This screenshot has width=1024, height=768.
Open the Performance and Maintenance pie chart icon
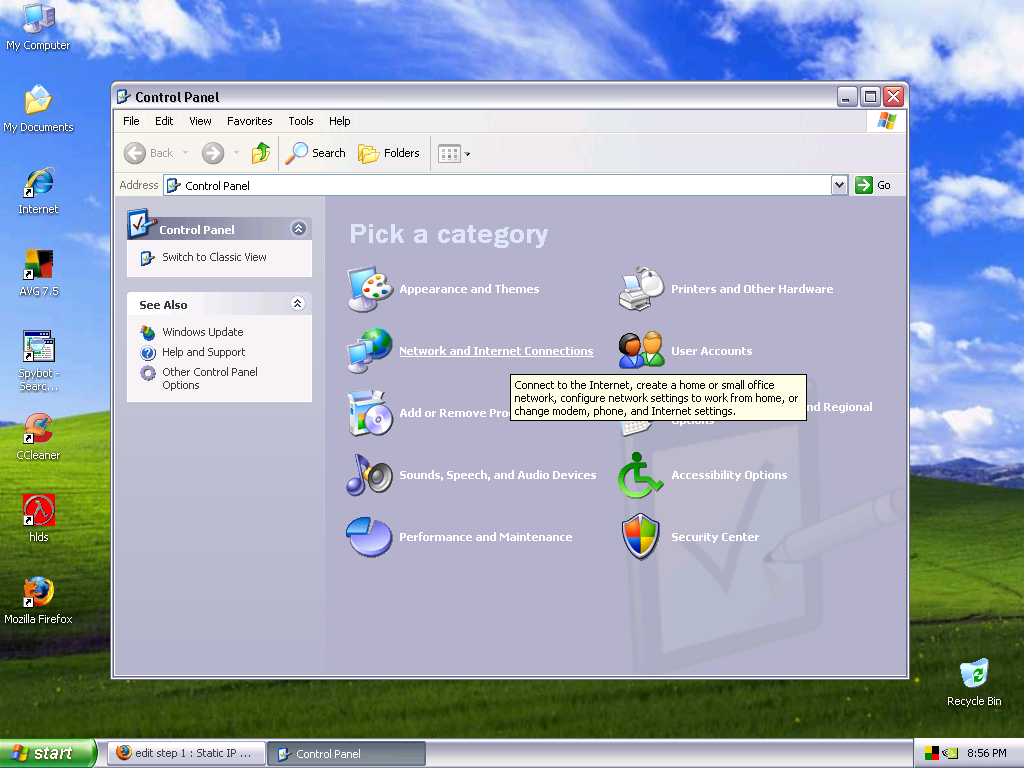click(370, 537)
